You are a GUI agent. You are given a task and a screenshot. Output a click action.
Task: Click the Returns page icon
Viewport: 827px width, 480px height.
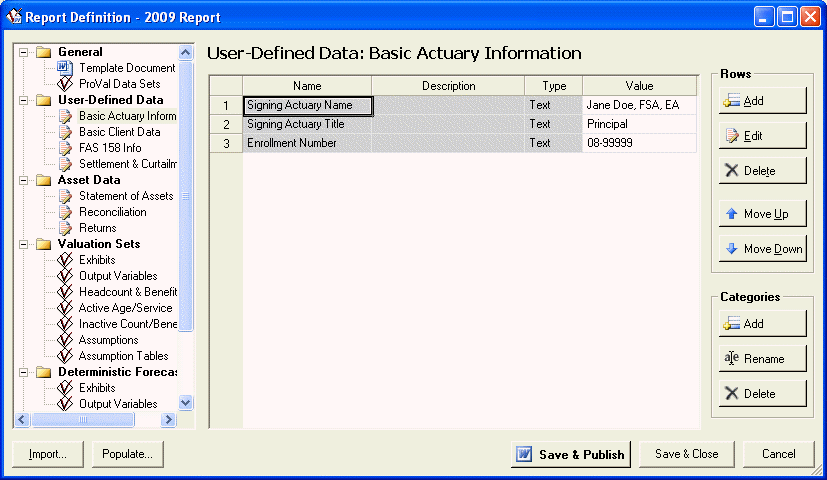(65, 228)
